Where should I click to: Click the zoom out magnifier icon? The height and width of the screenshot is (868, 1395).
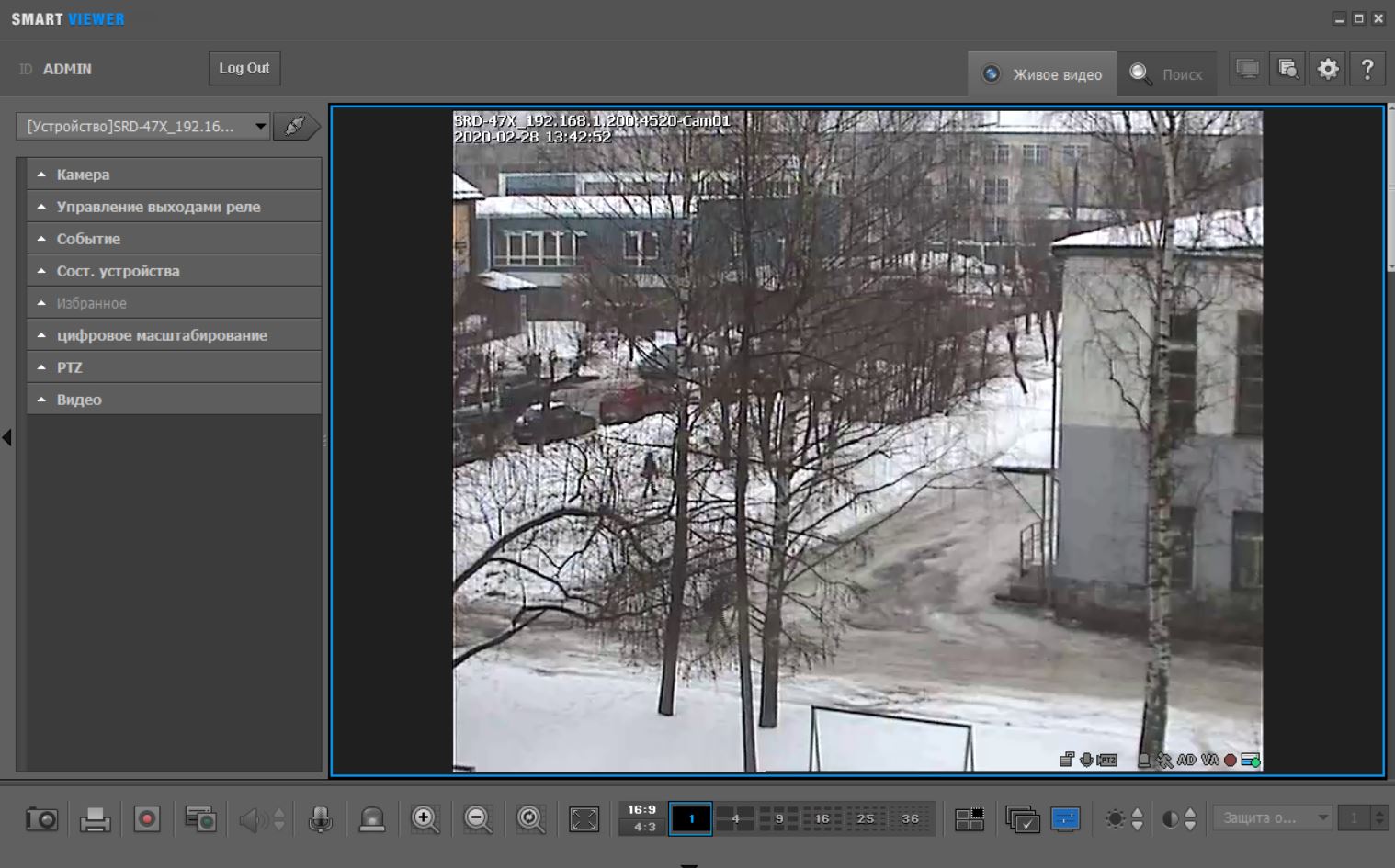click(478, 818)
